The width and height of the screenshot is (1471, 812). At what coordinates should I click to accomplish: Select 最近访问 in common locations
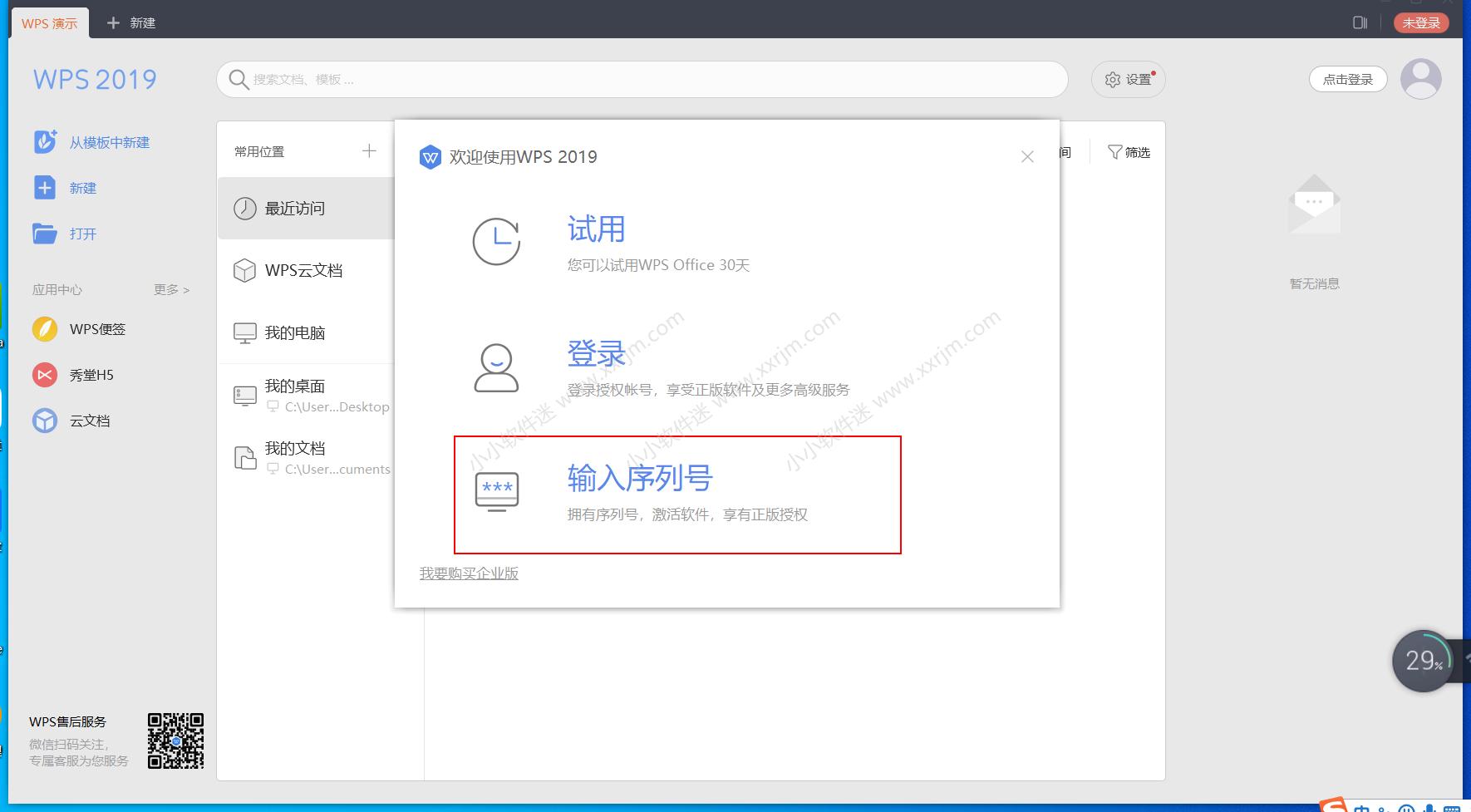pyautogui.click(x=293, y=208)
